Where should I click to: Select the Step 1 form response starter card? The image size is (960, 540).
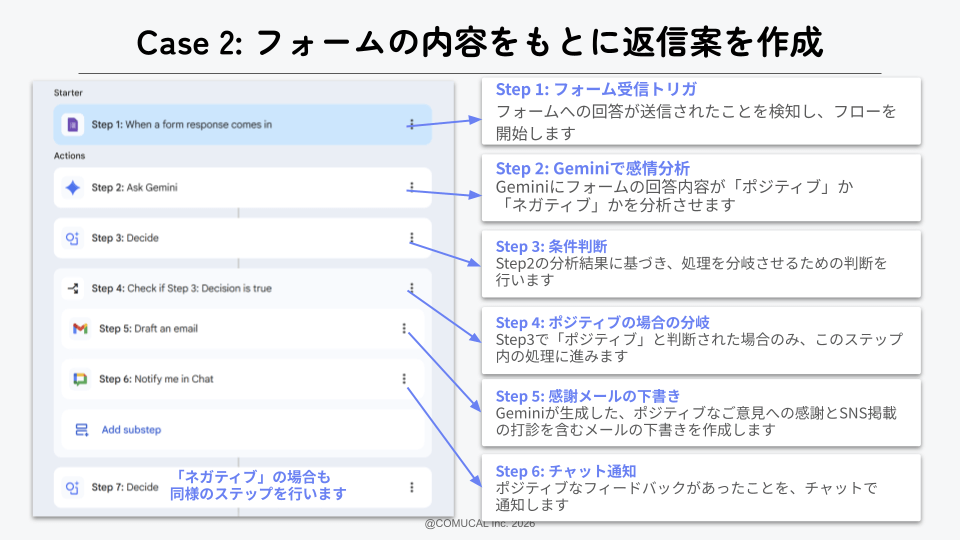240,125
